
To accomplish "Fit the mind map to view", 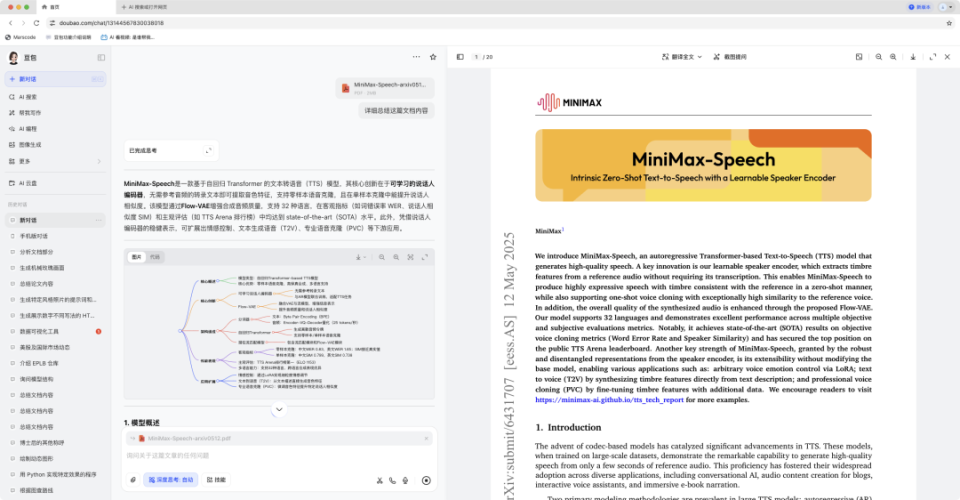I will [x=410, y=257].
